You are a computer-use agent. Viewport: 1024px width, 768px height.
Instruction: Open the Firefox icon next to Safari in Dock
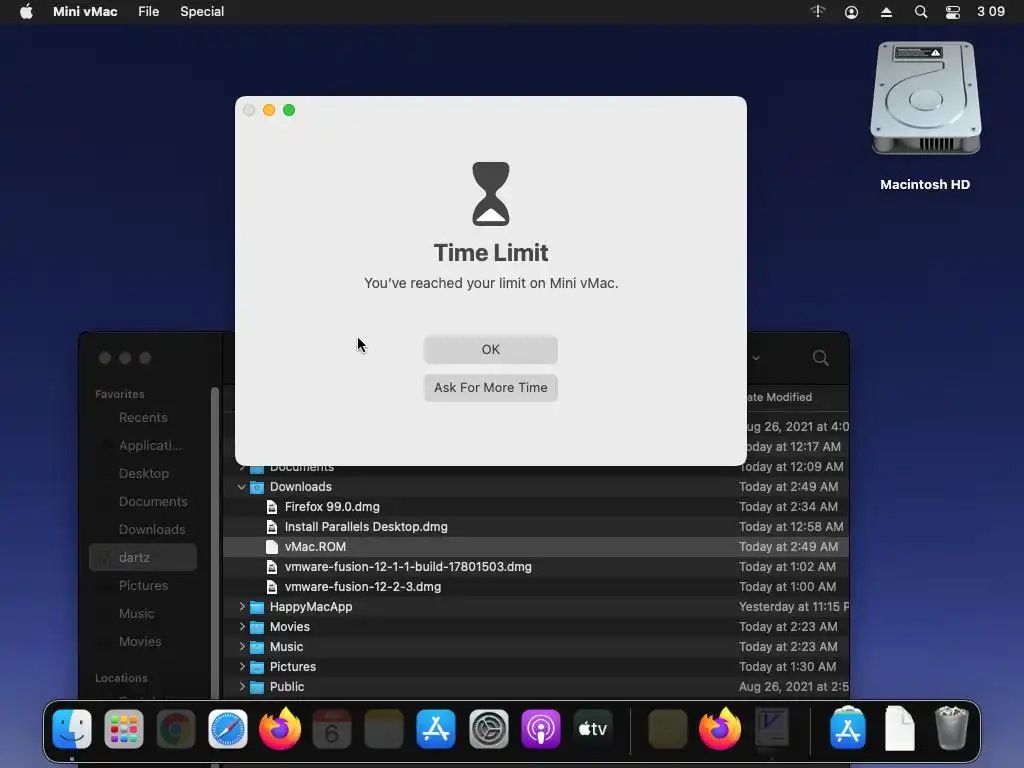point(280,728)
